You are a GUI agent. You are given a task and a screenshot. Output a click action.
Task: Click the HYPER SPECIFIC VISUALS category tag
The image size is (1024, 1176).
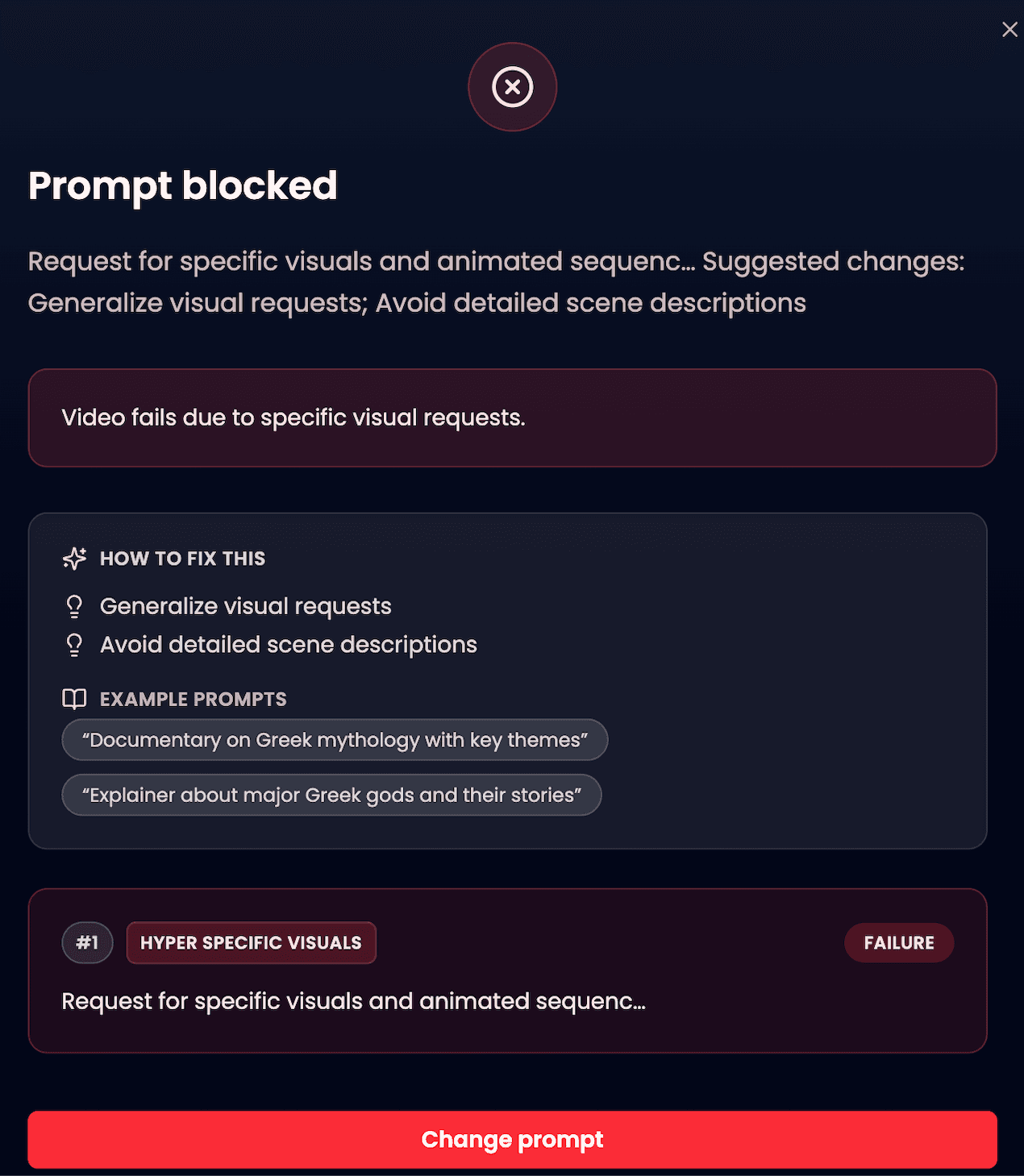(x=251, y=942)
